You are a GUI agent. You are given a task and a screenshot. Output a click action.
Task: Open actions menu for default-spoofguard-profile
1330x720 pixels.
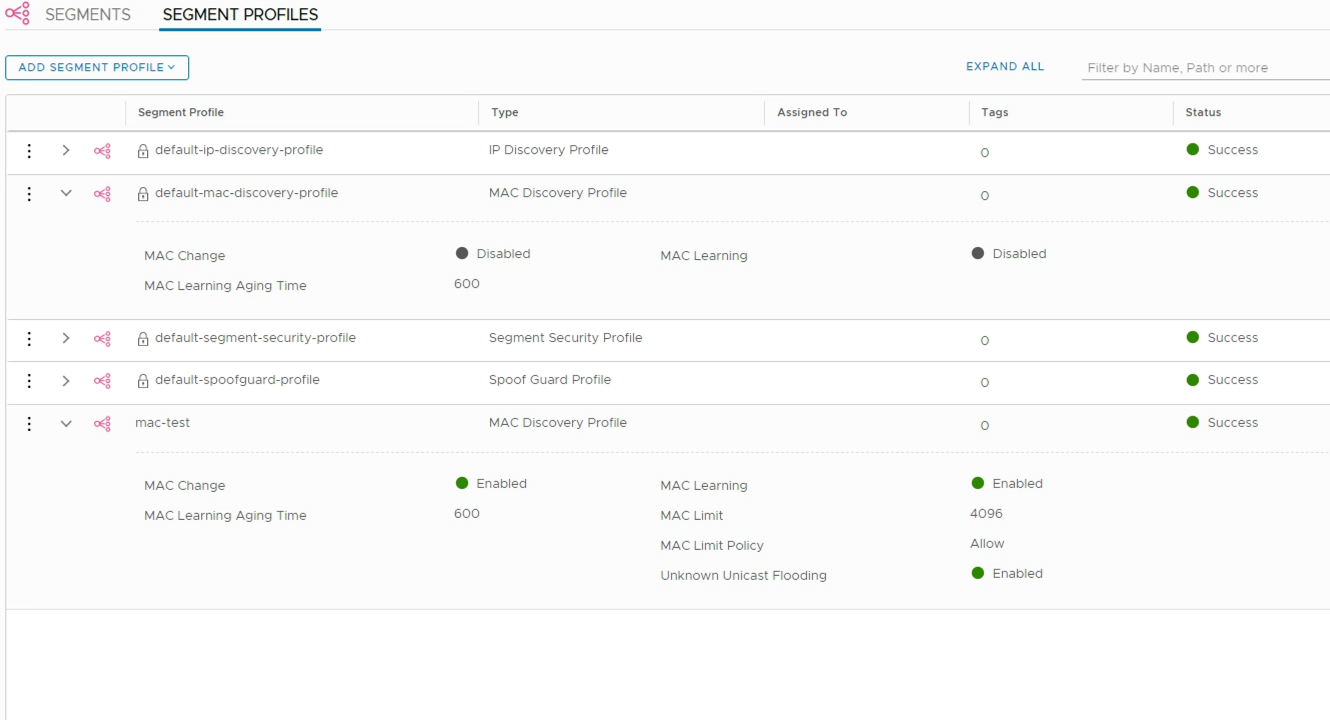coord(29,380)
